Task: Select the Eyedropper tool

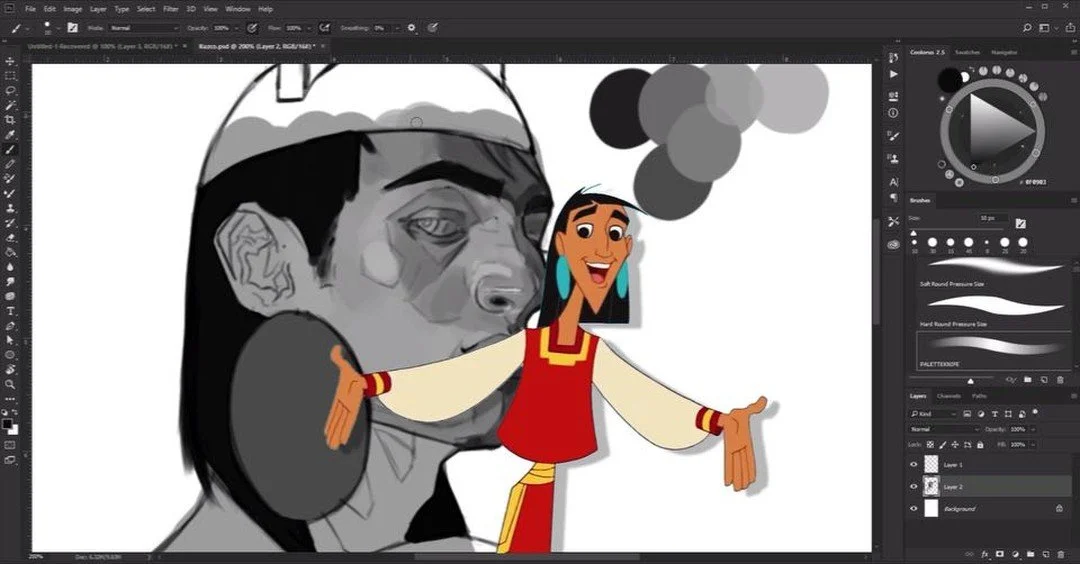Action: (x=10, y=134)
